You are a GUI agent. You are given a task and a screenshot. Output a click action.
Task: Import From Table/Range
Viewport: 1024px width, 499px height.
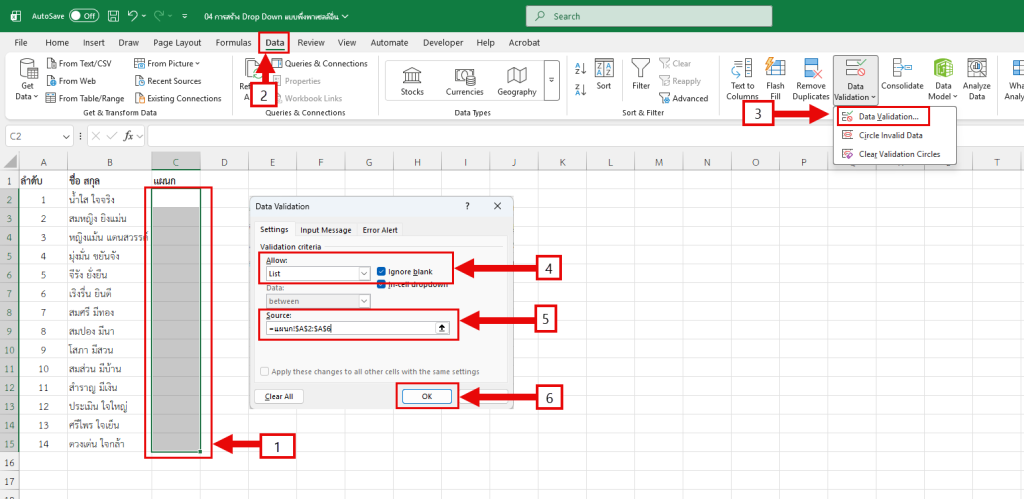86,99
